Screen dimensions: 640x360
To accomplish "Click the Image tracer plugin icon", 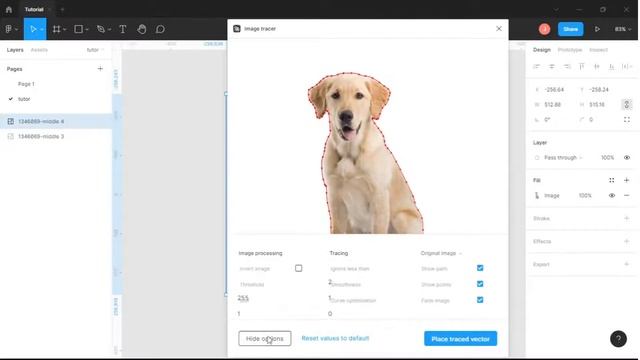I will pos(237,29).
